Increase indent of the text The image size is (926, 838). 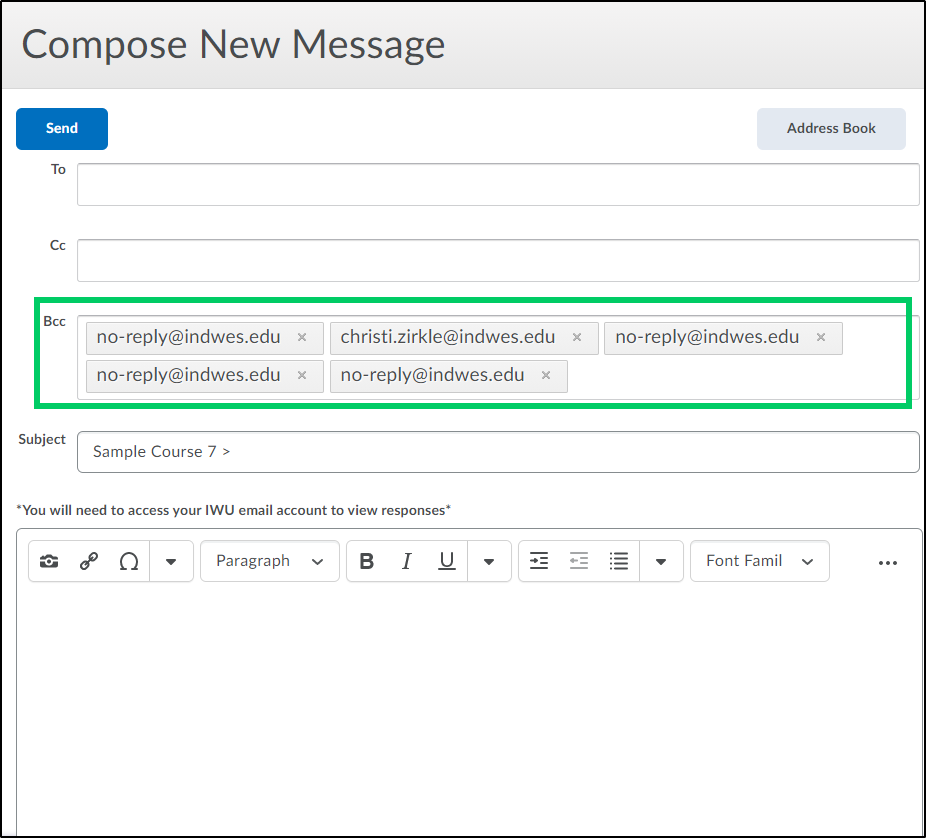tap(539, 561)
